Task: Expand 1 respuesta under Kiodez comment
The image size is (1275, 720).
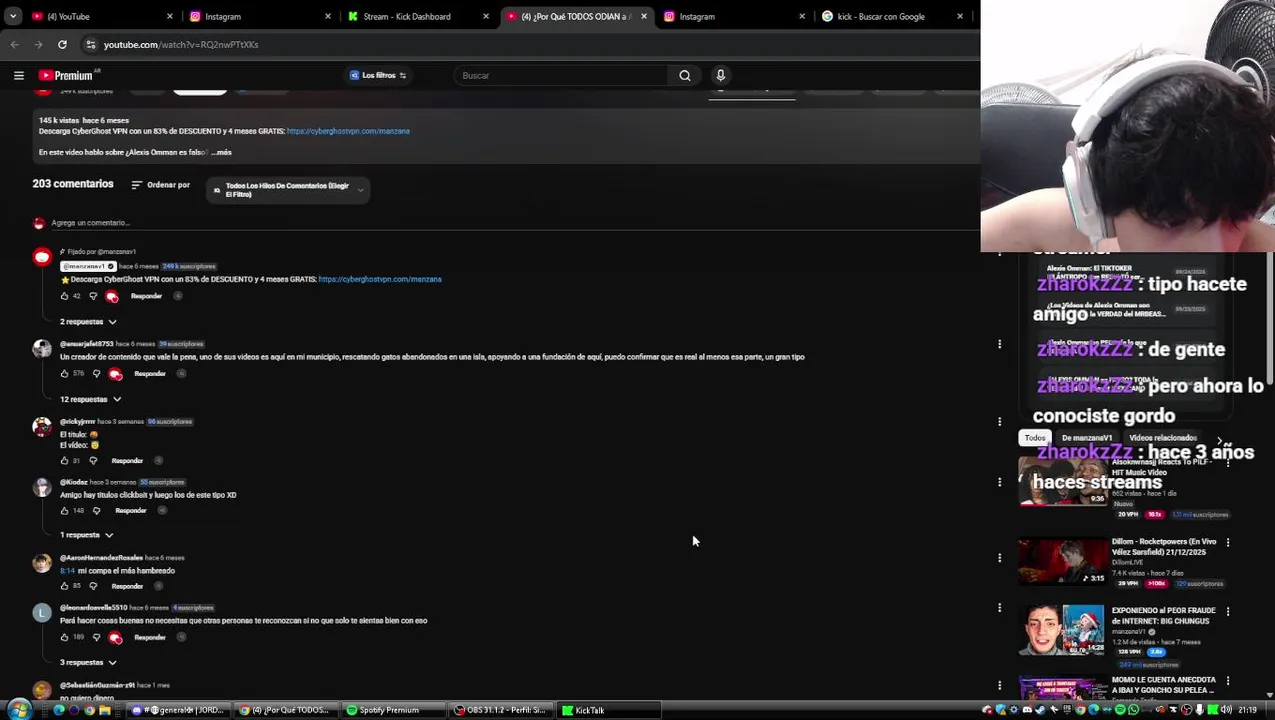Action: 87,535
